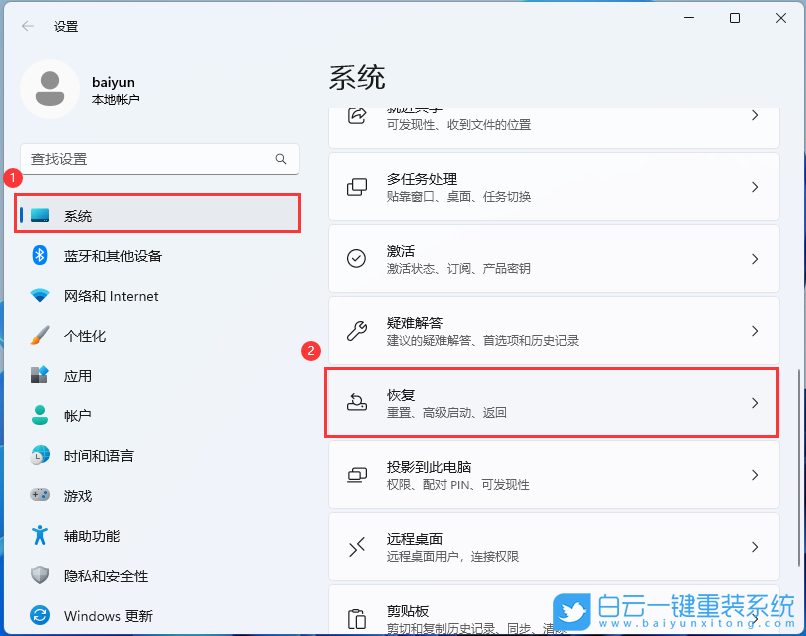Viewport: 806px width, 636px height.
Task: Expand the 多任务处理 row chevron
Action: point(755,186)
